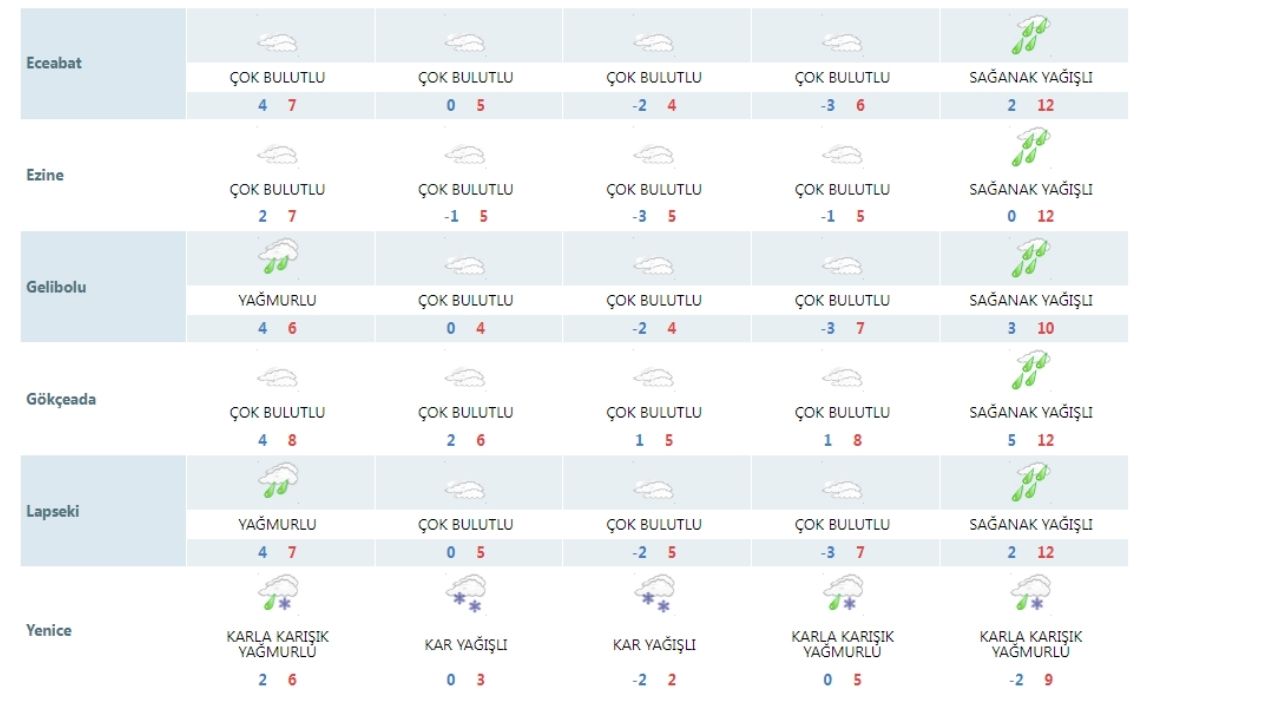
Task: Open the Yenice district name
Action: [x=49, y=630]
